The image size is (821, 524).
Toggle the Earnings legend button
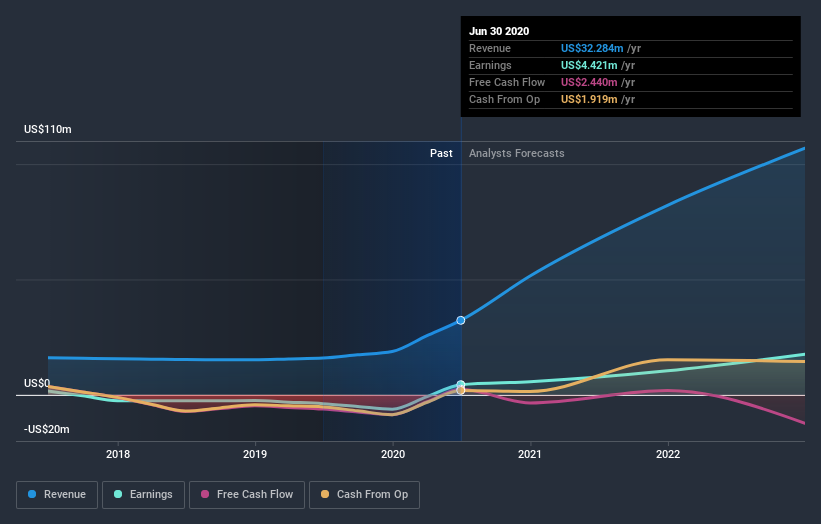pos(143,495)
